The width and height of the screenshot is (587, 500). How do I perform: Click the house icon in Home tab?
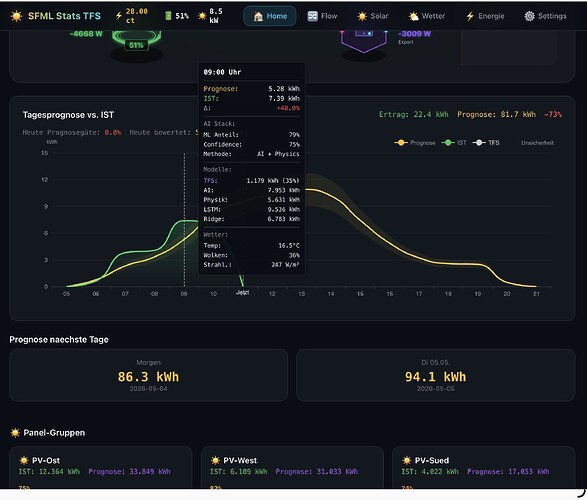click(x=258, y=16)
